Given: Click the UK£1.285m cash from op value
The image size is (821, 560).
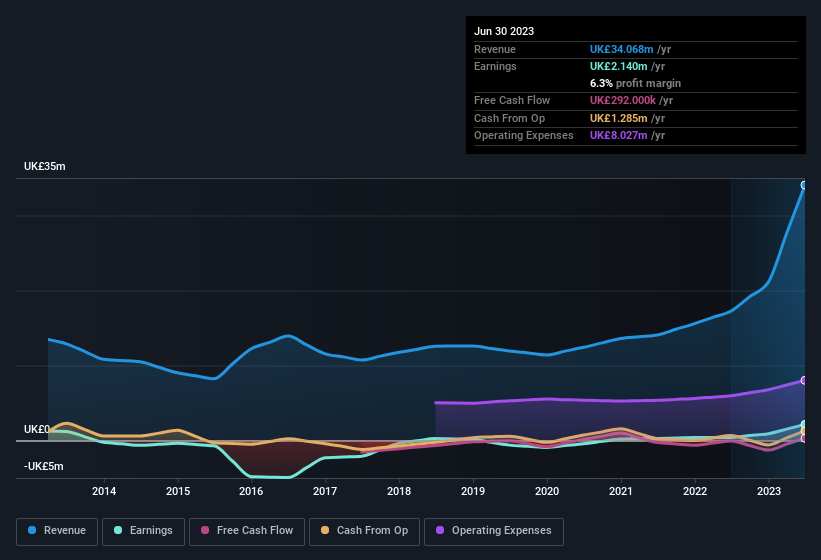Looking at the screenshot, I should (x=618, y=118).
